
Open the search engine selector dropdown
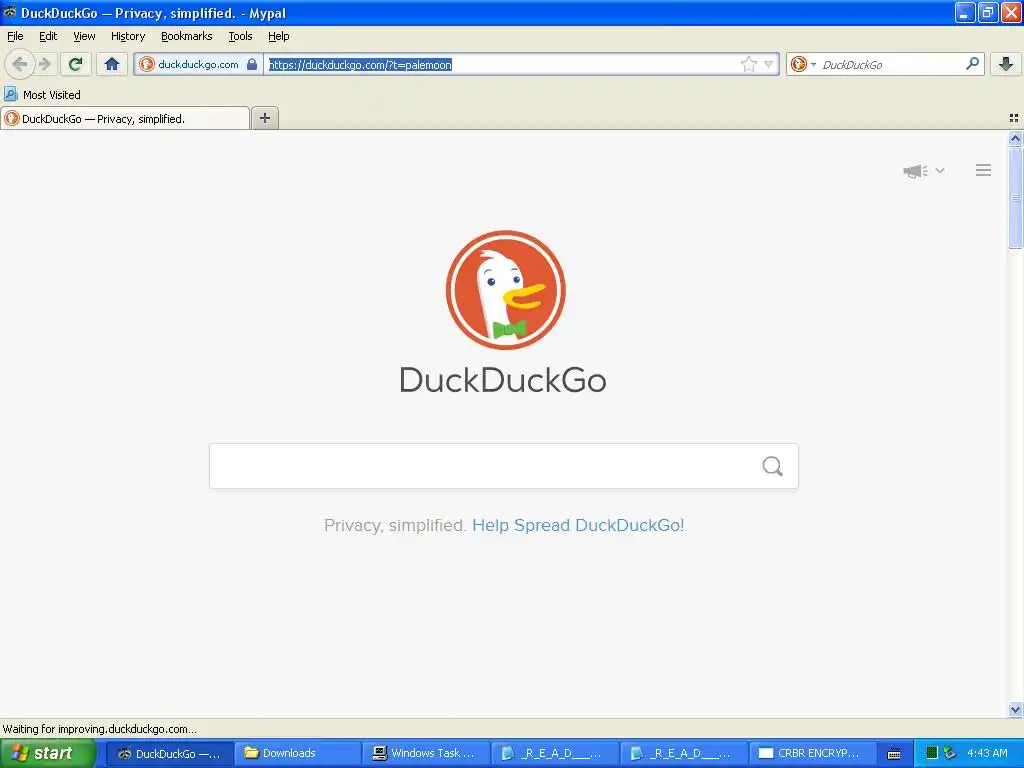point(803,64)
